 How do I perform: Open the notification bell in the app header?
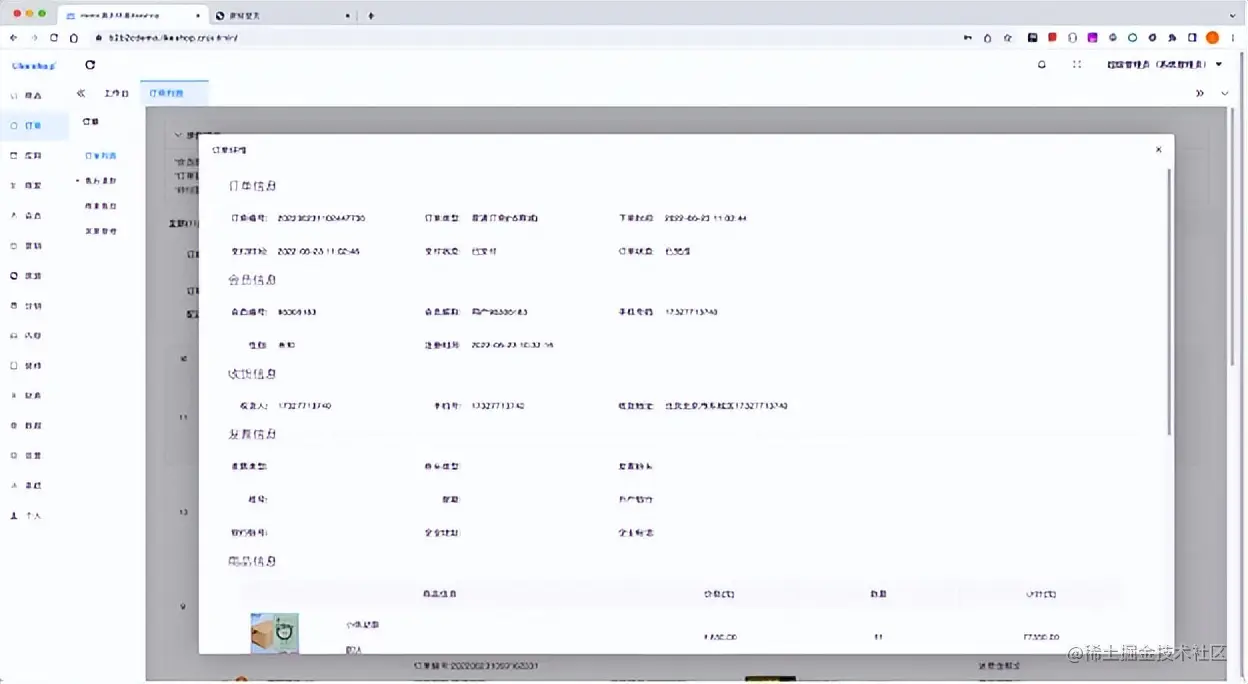pyautogui.click(x=1042, y=64)
